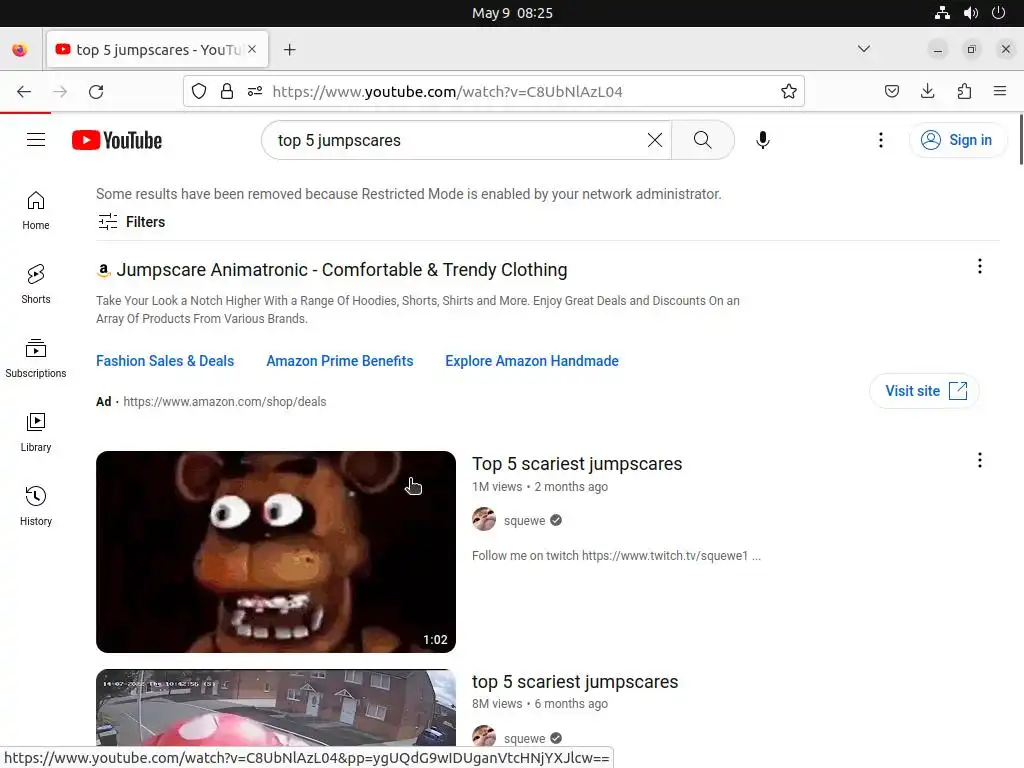Open network icon in top bar

942,13
